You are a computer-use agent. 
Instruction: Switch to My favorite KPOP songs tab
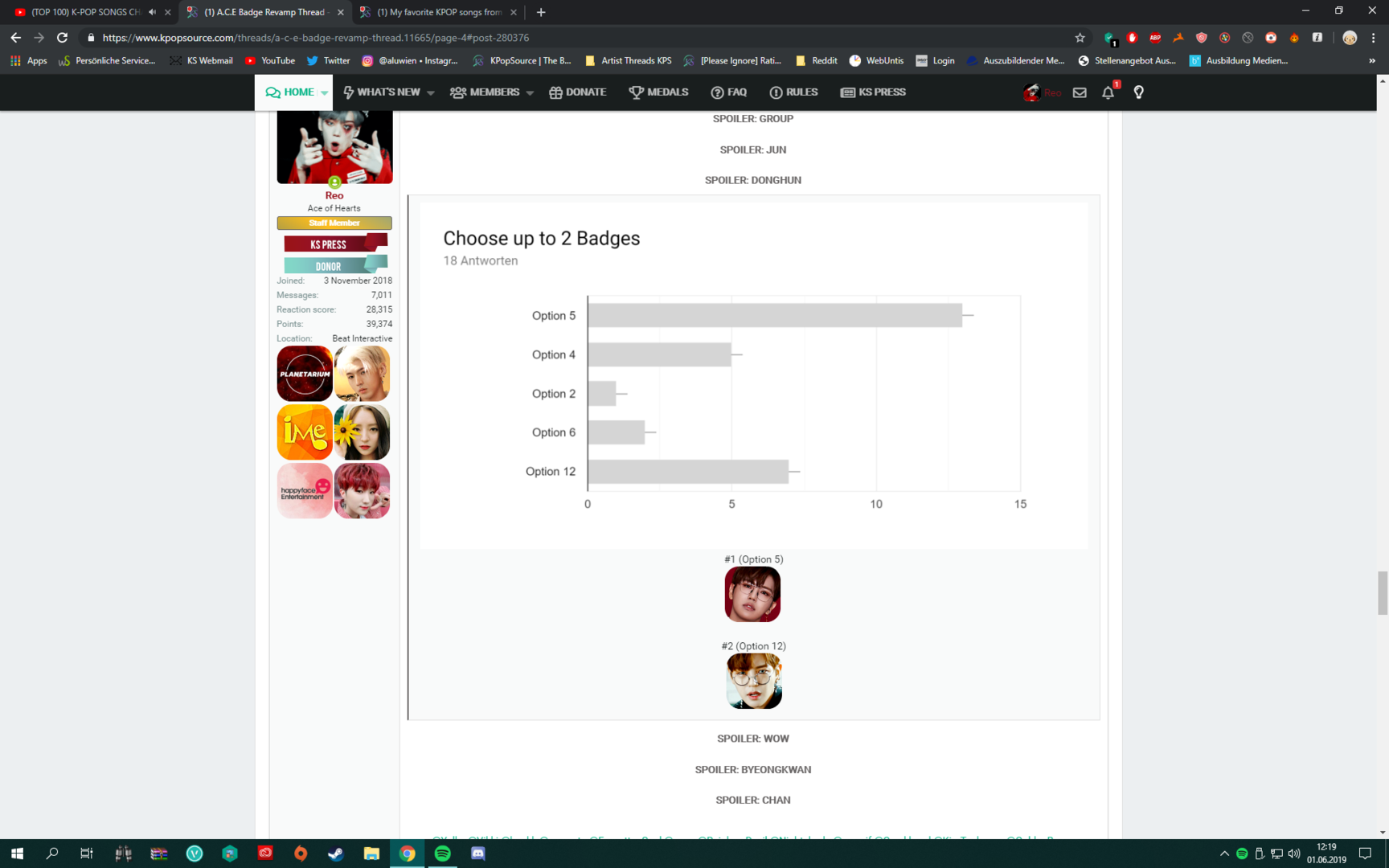coord(439,12)
